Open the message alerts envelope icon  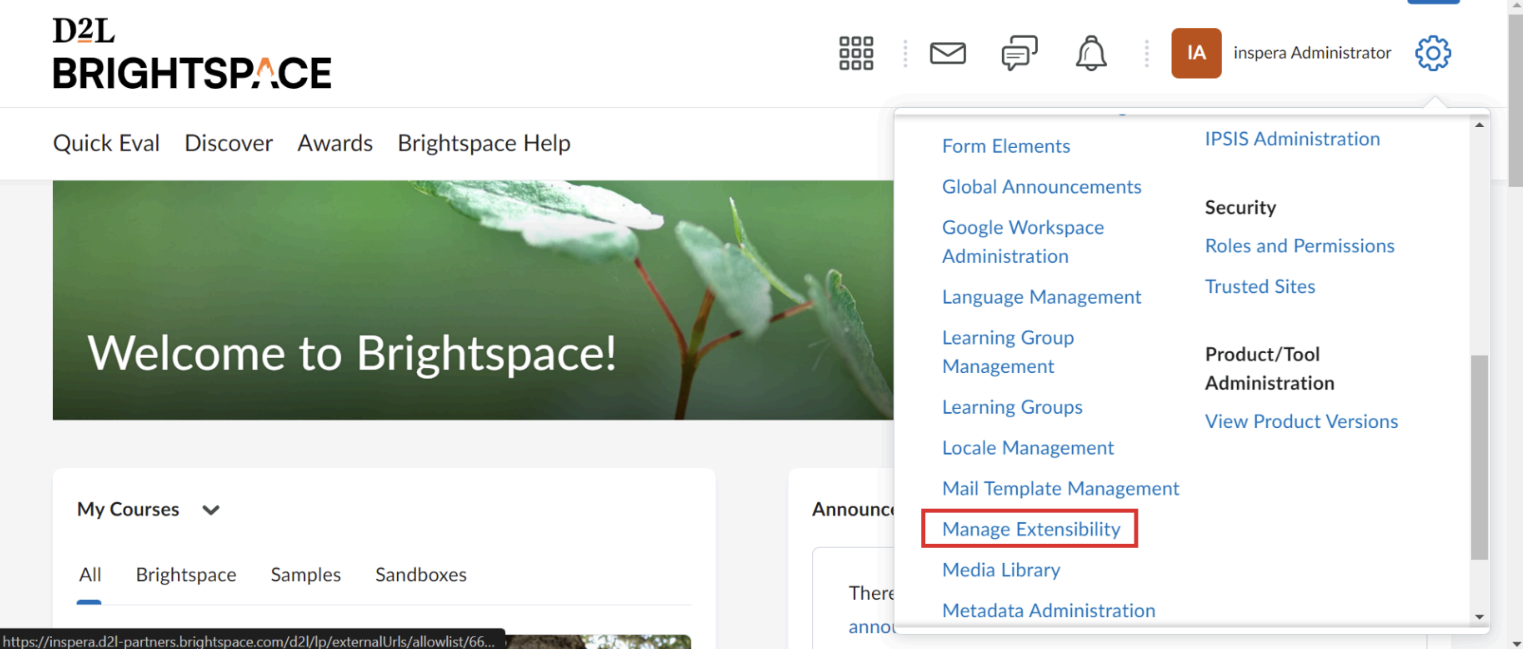point(947,53)
